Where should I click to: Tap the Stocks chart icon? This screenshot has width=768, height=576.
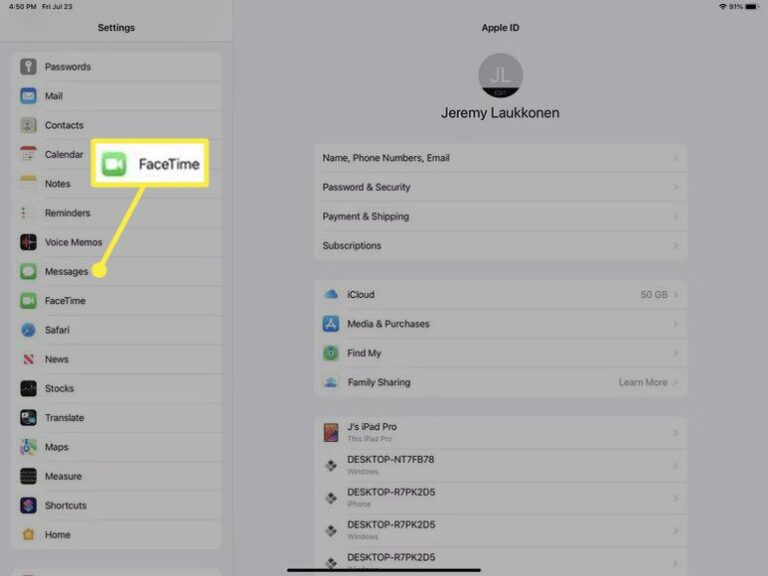[28, 388]
